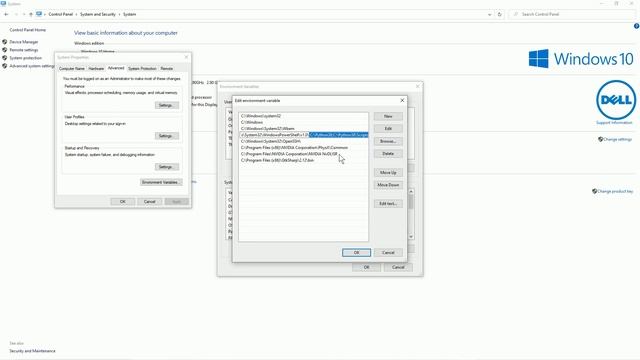Click the Dell logo image
Image resolution: width=640 pixels, height=360 pixels.
(x=616, y=100)
